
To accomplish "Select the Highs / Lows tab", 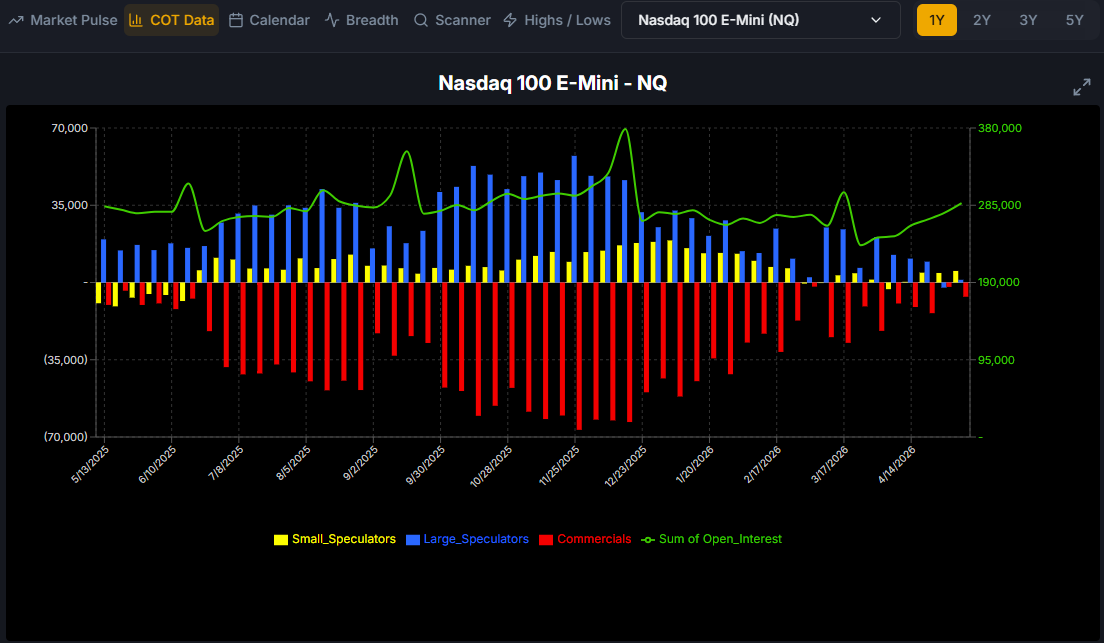I will pos(557,20).
